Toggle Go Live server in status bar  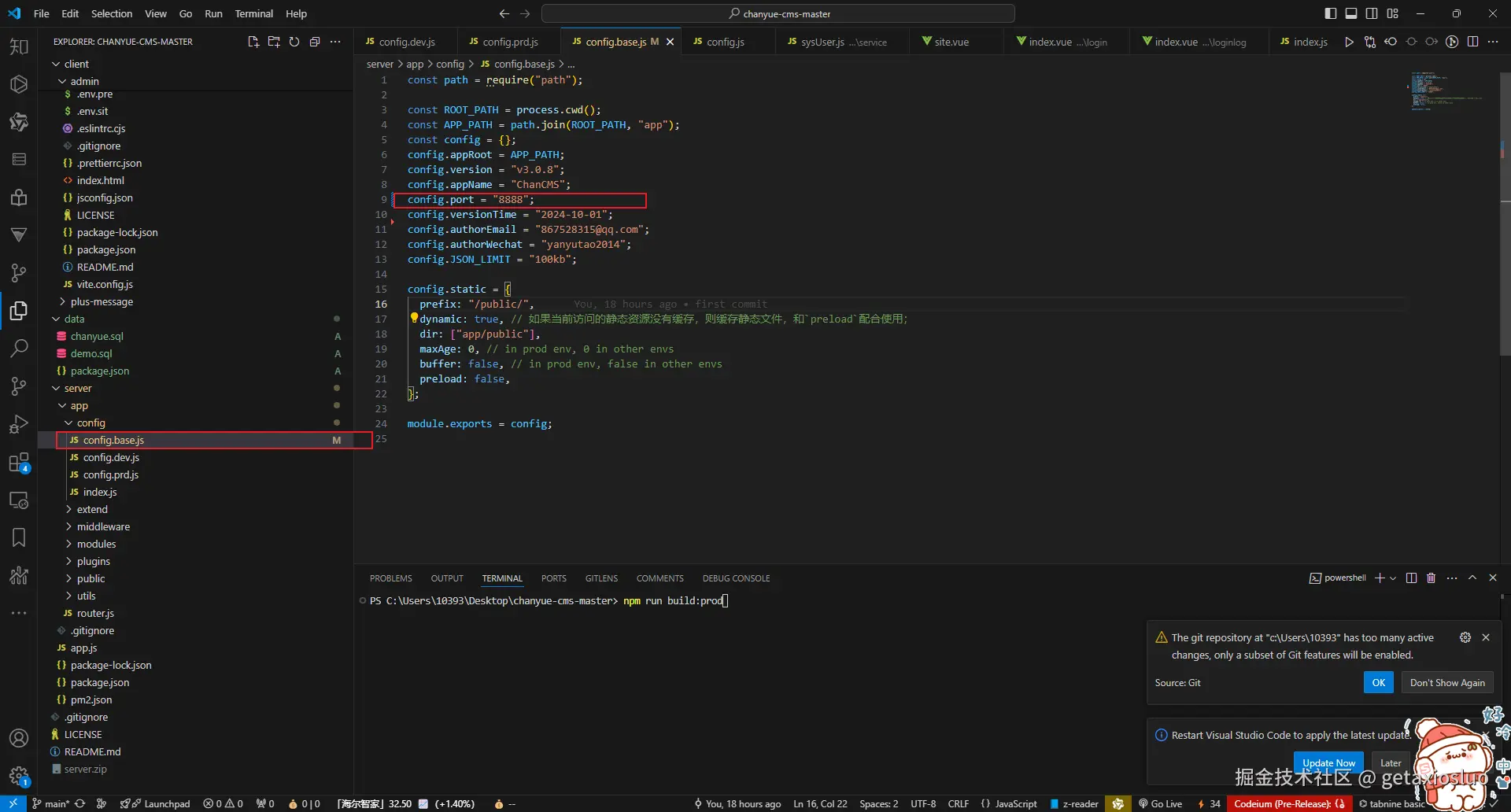(x=1160, y=803)
